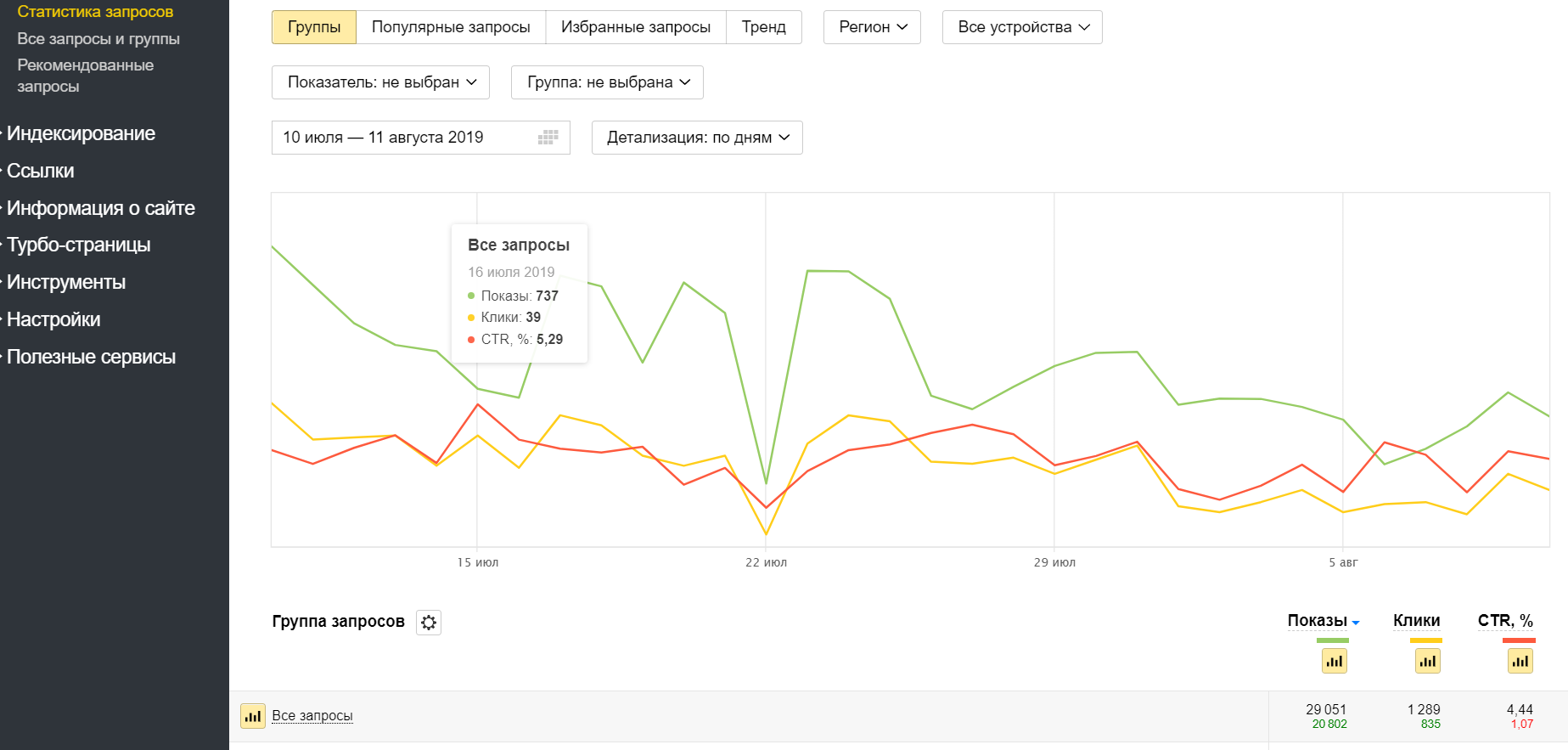1568x750 pixels.
Task: Open Избранные запросы tab
Action: (635, 27)
